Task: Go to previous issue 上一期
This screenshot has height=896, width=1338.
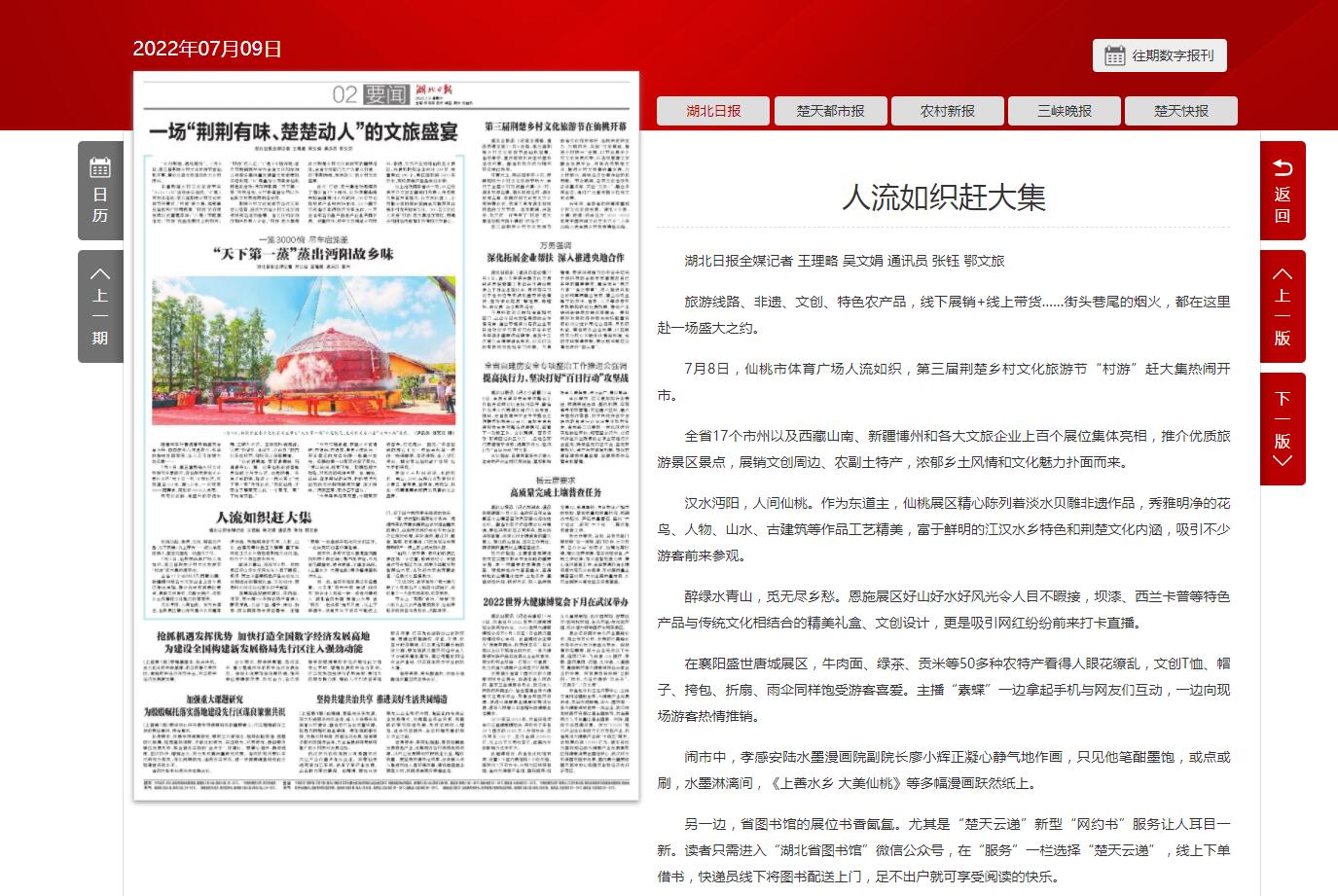Action: pos(100,305)
